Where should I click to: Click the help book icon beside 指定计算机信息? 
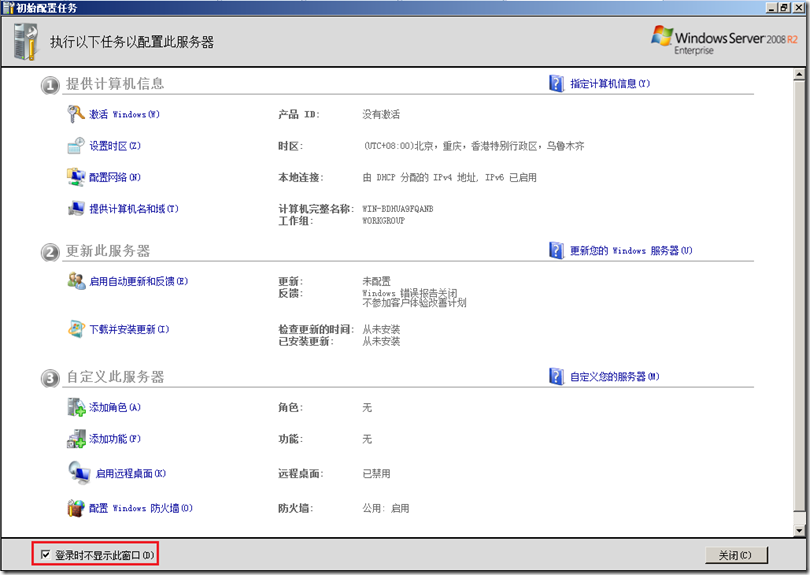556,83
